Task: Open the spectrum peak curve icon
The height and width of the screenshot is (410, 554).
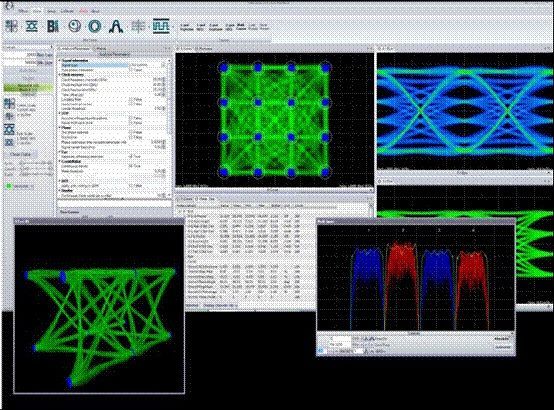Action: (x=116, y=27)
